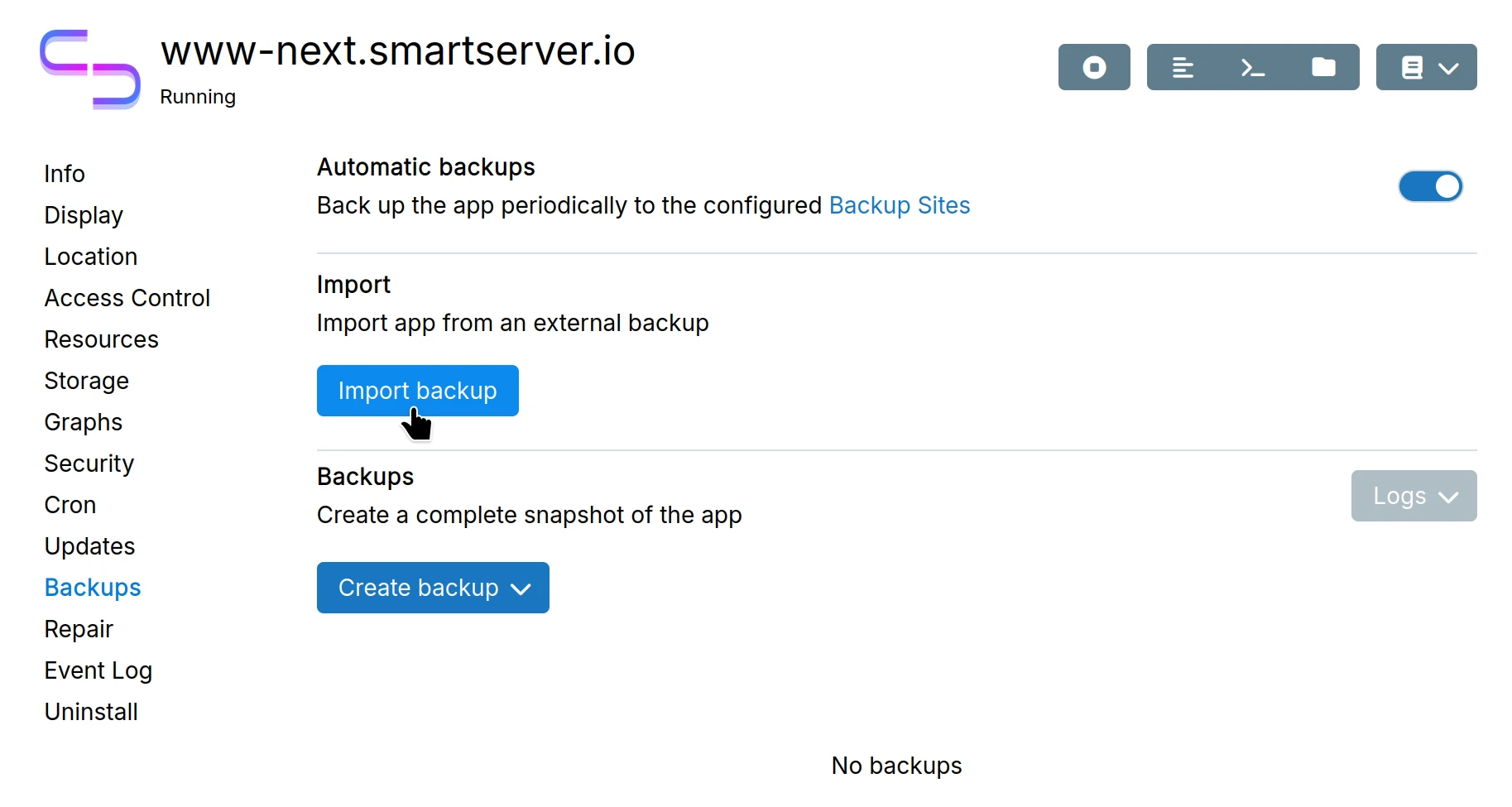The width and height of the screenshot is (1512, 807).
Task: Open the Display settings section
Action: click(x=84, y=215)
